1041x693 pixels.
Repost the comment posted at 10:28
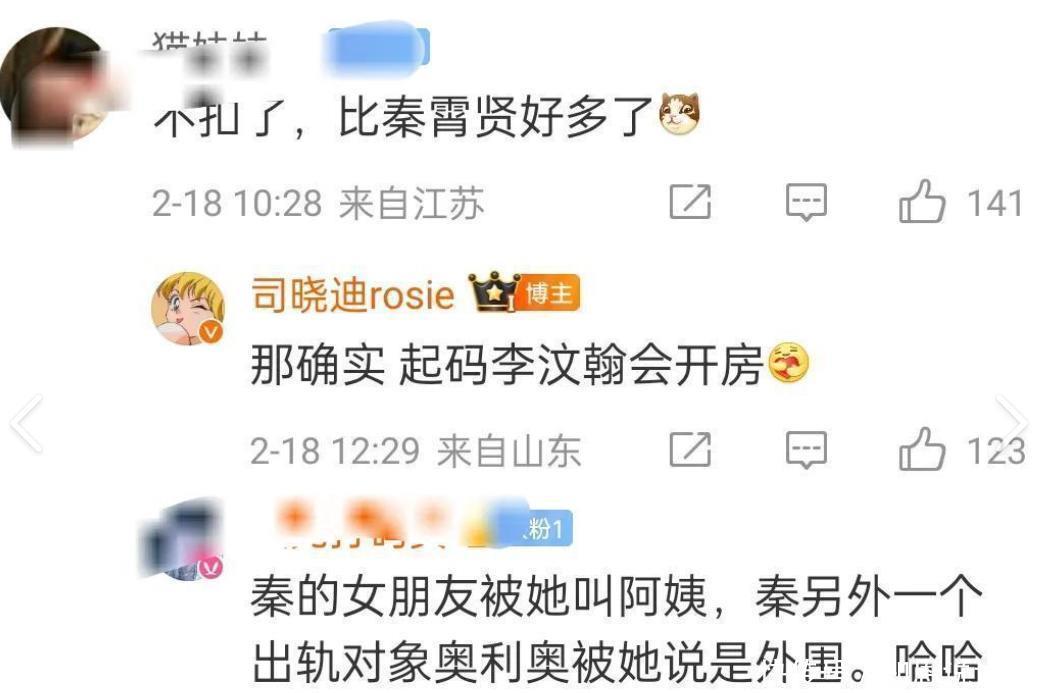(690, 201)
